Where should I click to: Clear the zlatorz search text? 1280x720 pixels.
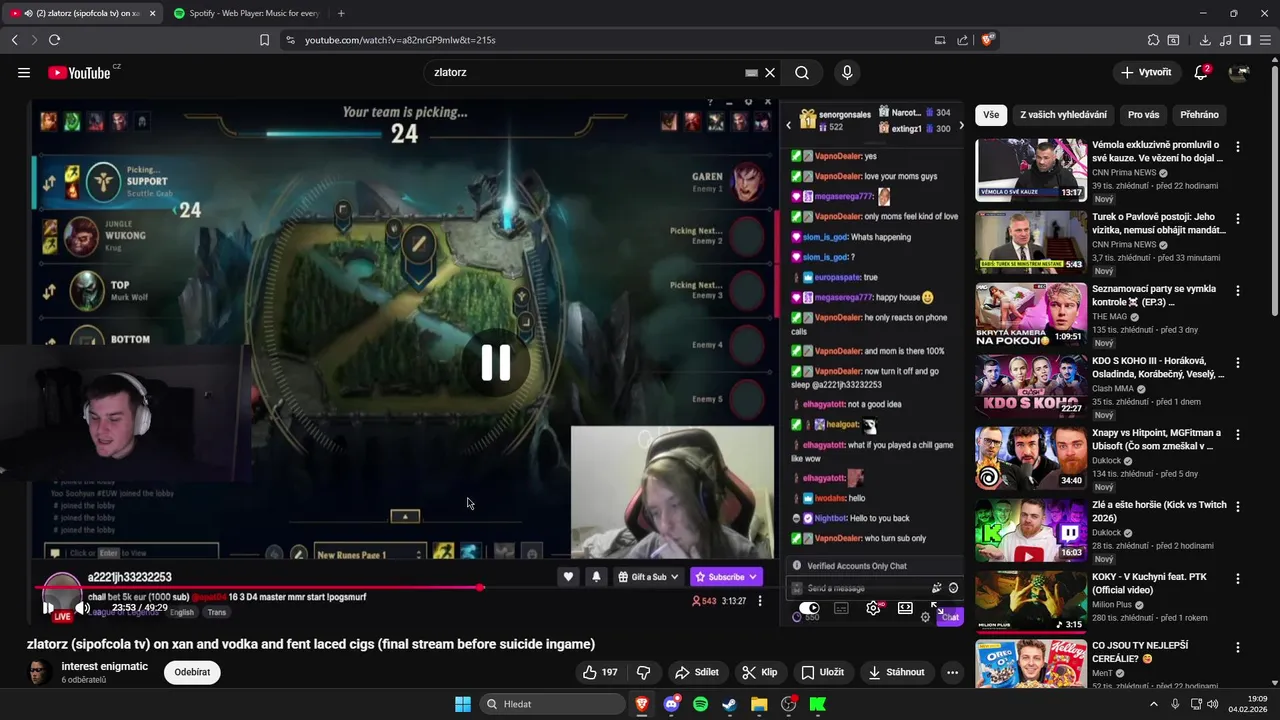coord(770,73)
